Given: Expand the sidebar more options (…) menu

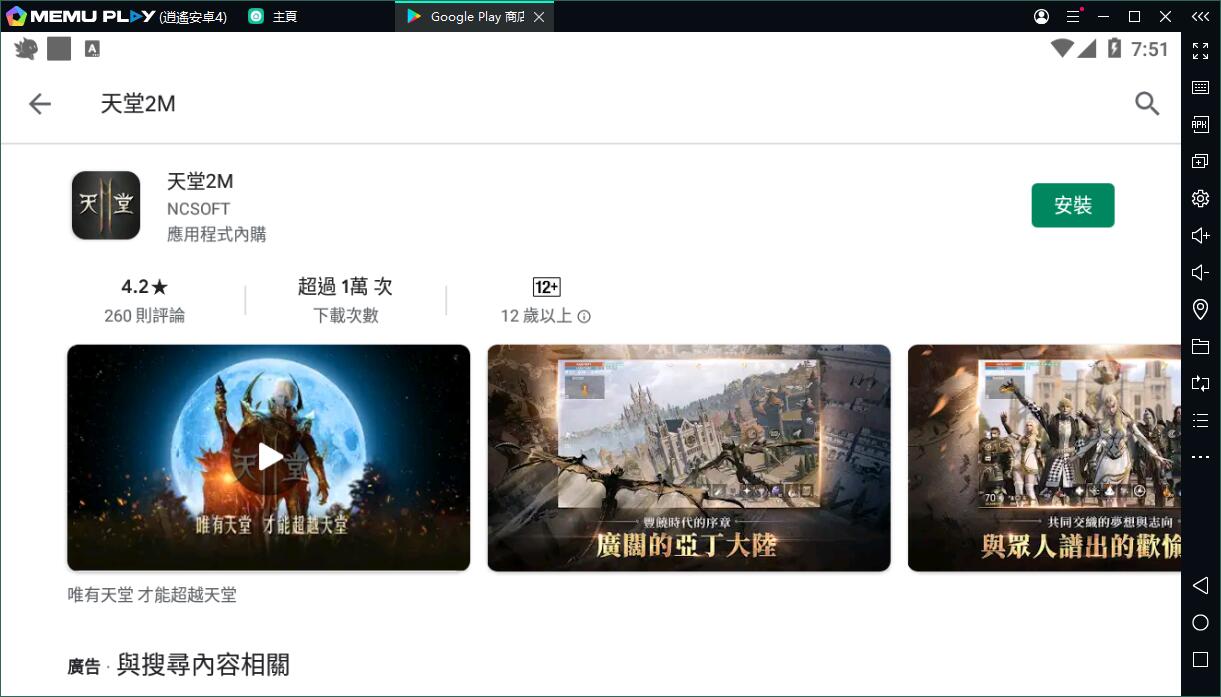Looking at the screenshot, I should tap(1199, 457).
